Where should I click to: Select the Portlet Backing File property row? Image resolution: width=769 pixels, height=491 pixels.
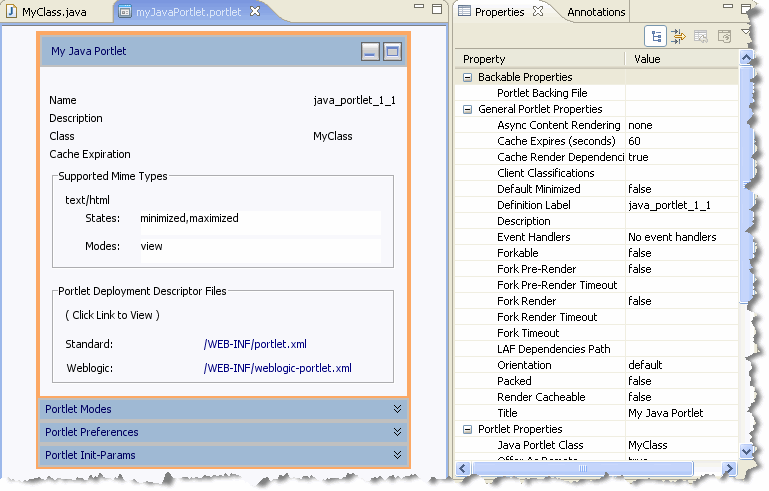coord(596,93)
